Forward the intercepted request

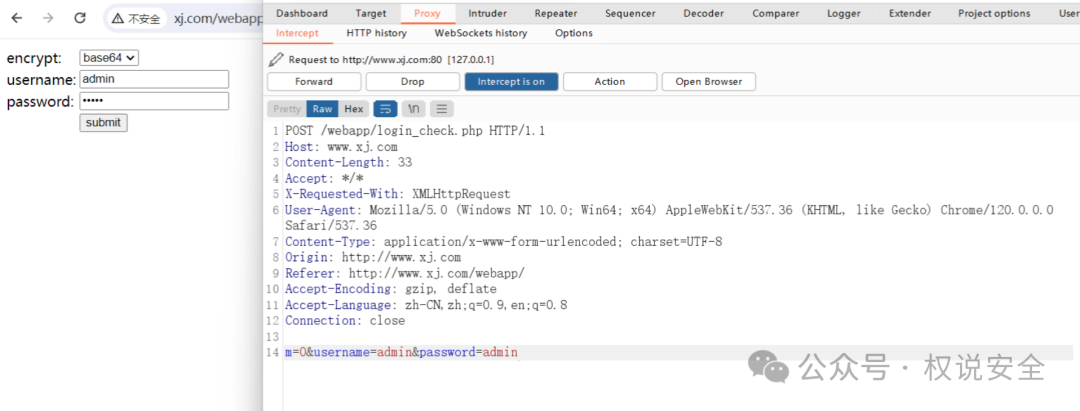coord(313,82)
